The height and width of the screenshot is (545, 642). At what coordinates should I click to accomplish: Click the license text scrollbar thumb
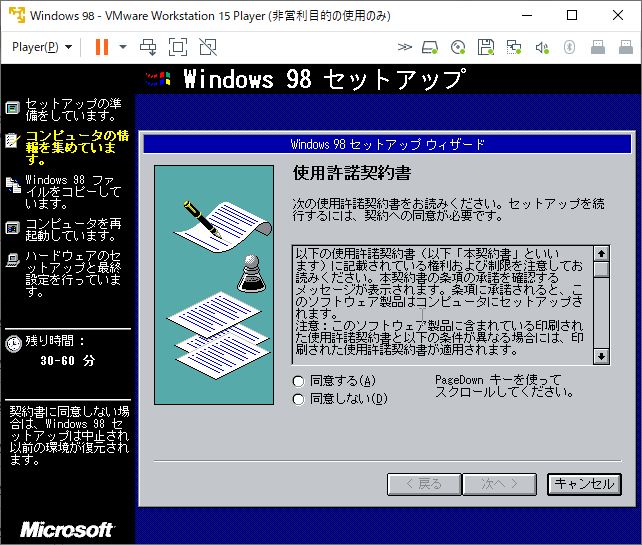coord(601,270)
